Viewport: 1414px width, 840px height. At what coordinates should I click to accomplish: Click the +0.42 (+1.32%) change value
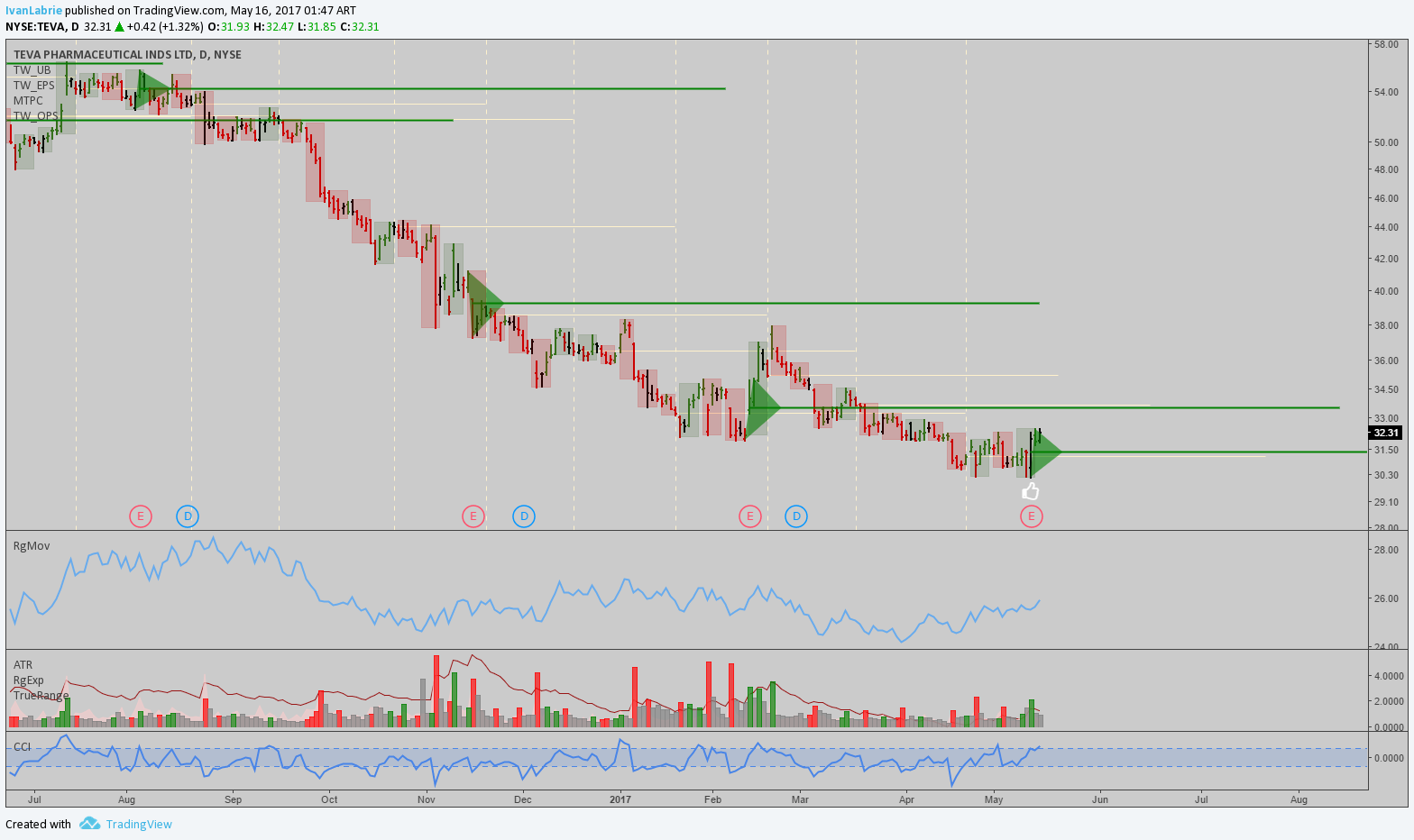pos(164,26)
